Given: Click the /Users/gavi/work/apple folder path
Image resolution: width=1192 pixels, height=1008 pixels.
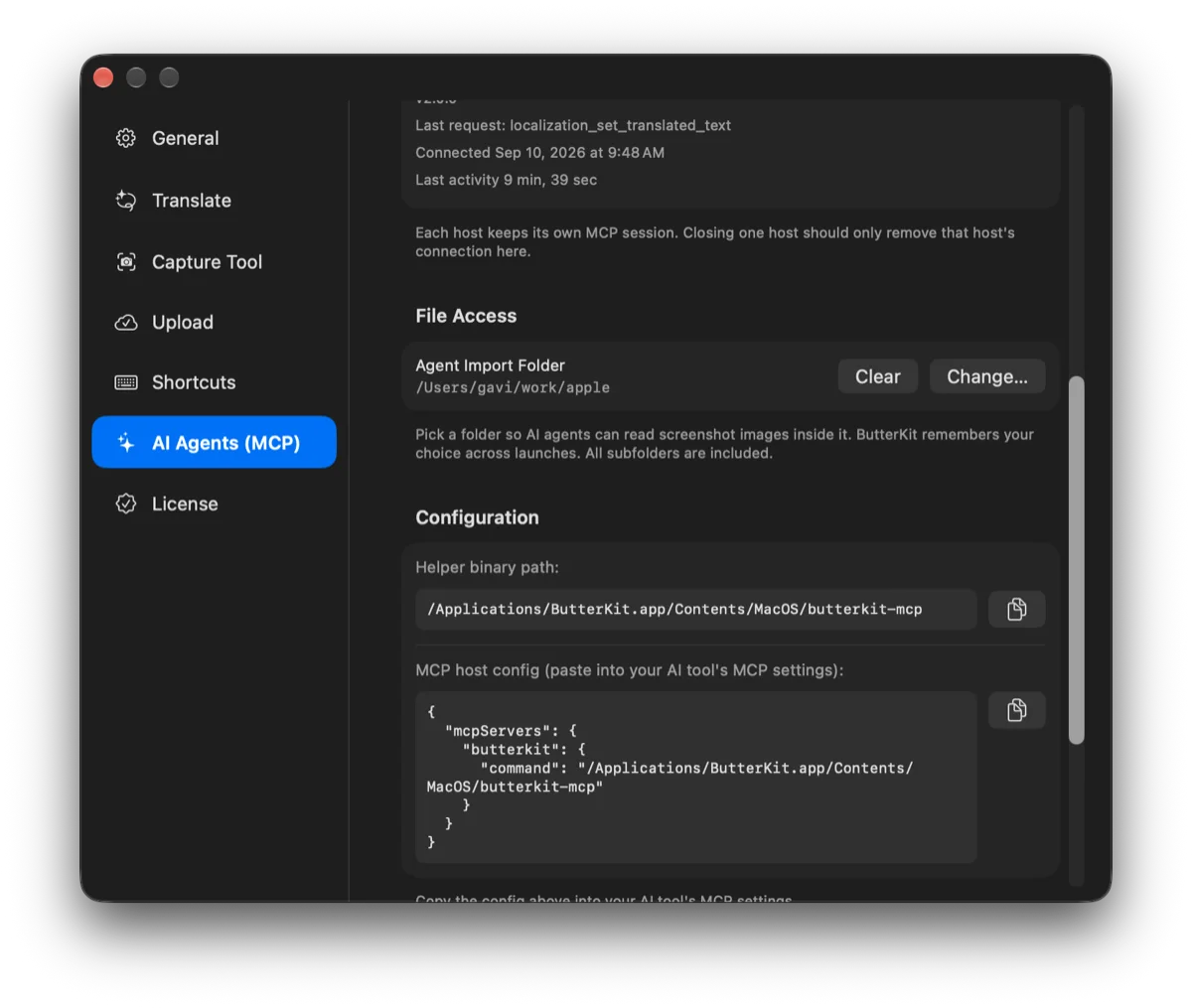Looking at the screenshot, I should (513, 387).
